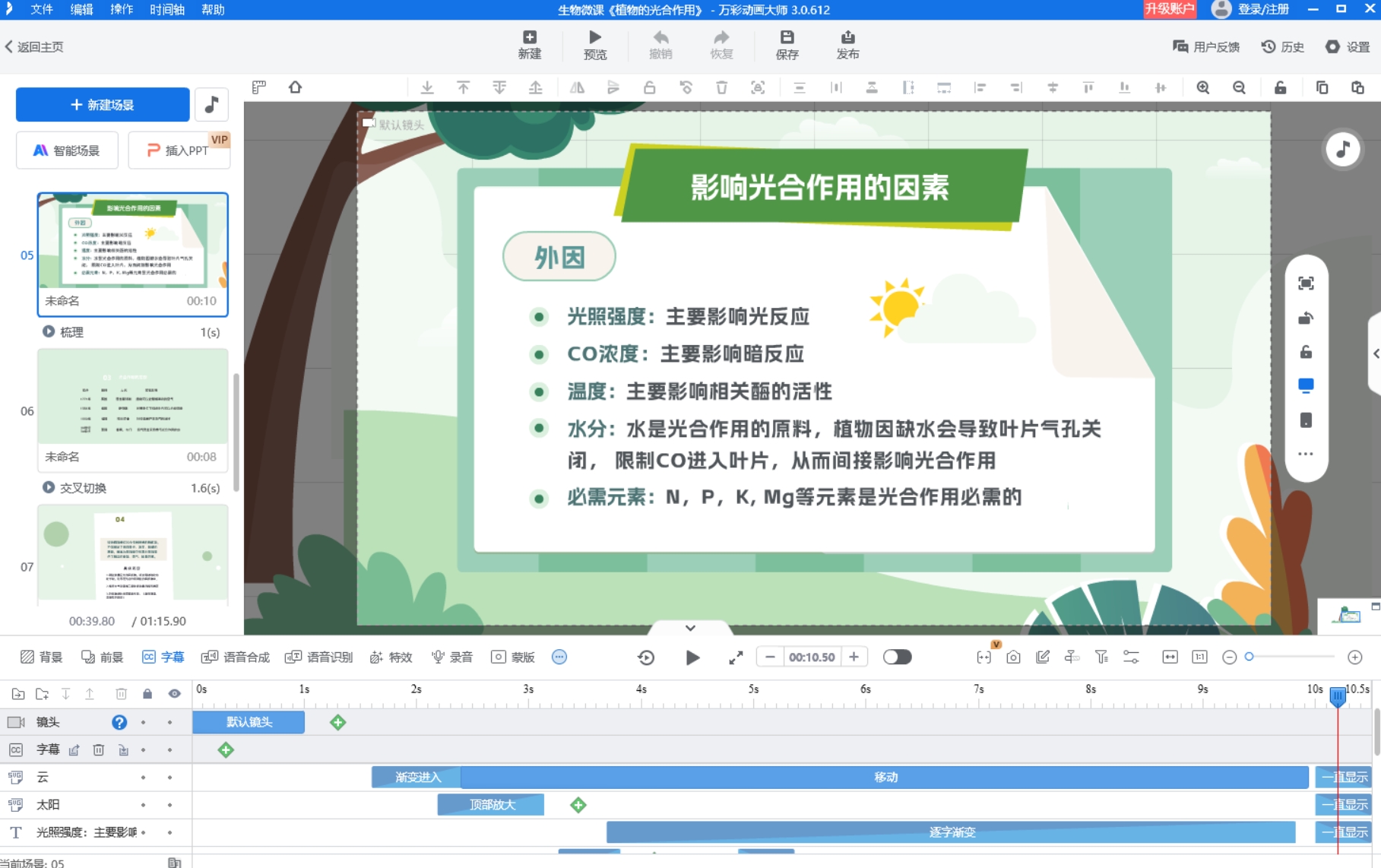The height and width of the screenshot is (868, 1381).
Task: Publish the video with 发布
Action: [x=848, y=45]
